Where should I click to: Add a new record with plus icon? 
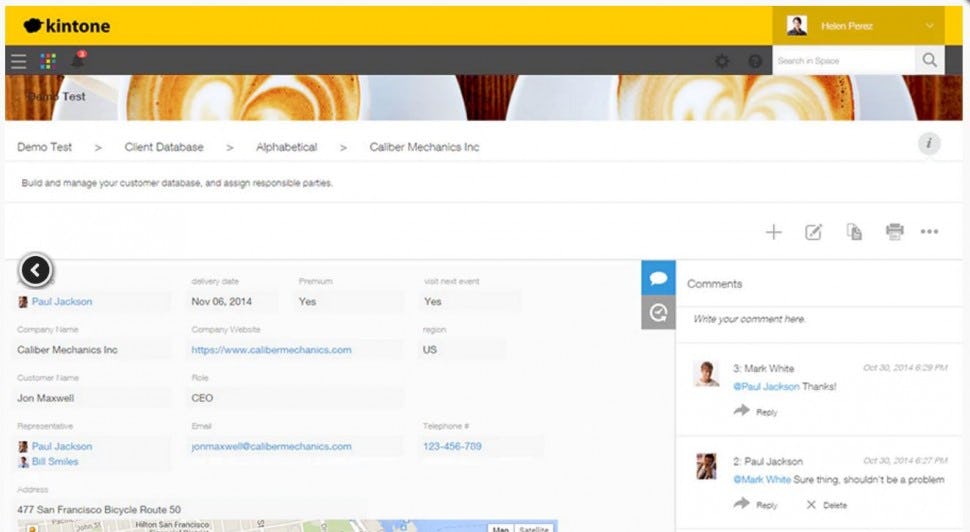[773, 232]
